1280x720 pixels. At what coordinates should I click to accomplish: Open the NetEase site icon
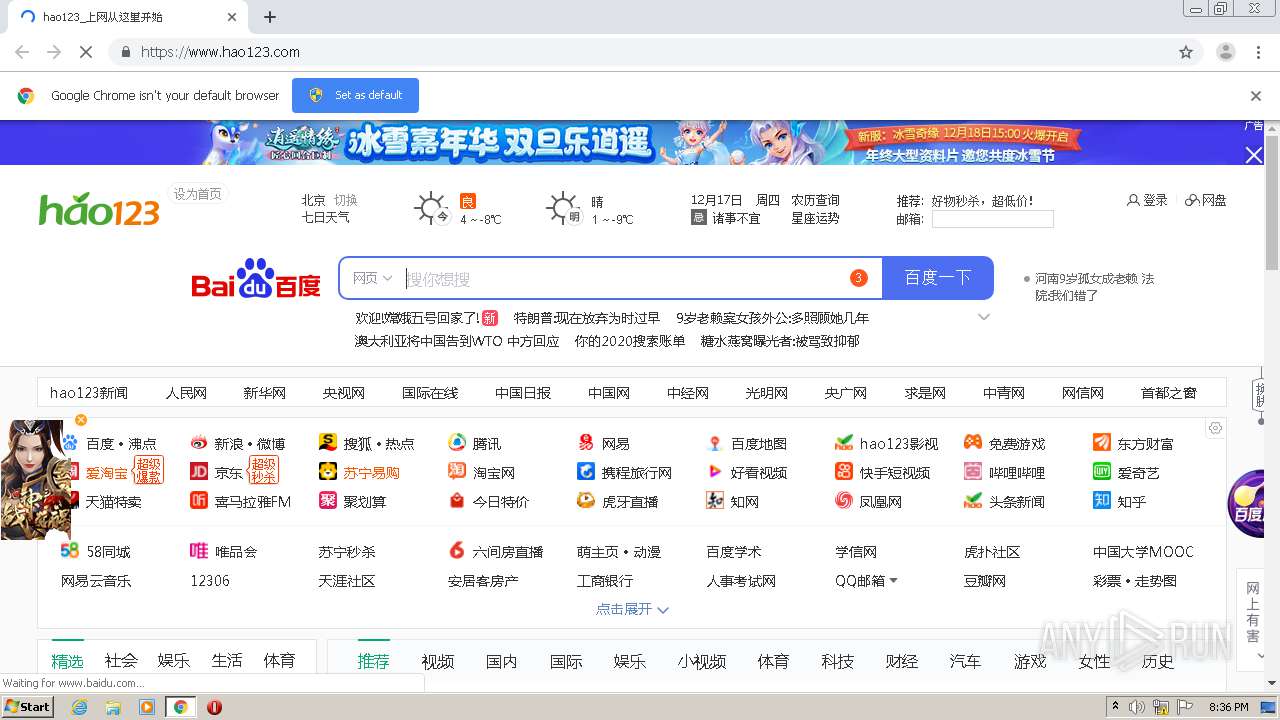(x=586, y=443)
